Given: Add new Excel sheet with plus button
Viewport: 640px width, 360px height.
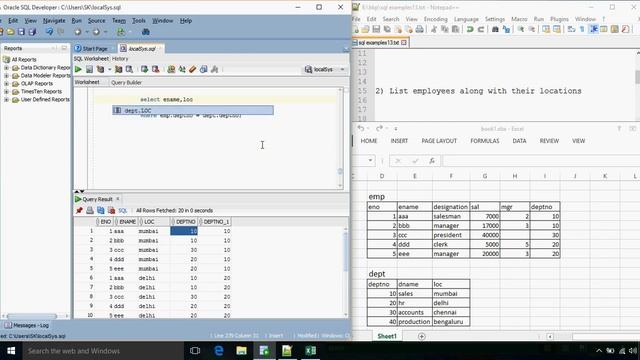Looking at the screenshot, I should click(x=422, y=336).
